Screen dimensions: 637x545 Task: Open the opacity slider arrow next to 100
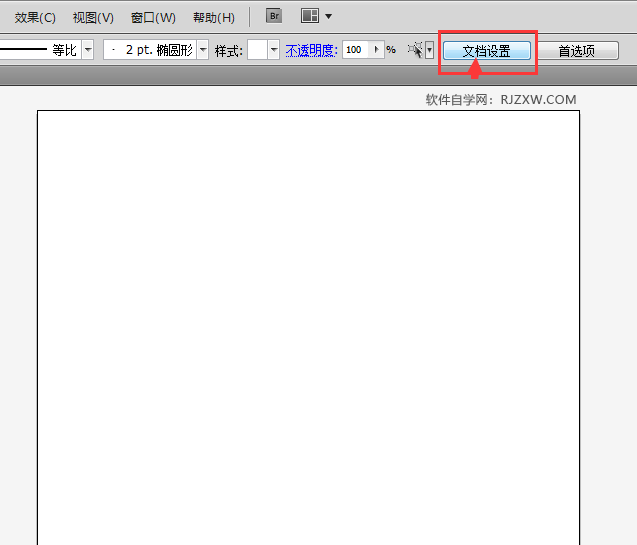tap(377, 50)
